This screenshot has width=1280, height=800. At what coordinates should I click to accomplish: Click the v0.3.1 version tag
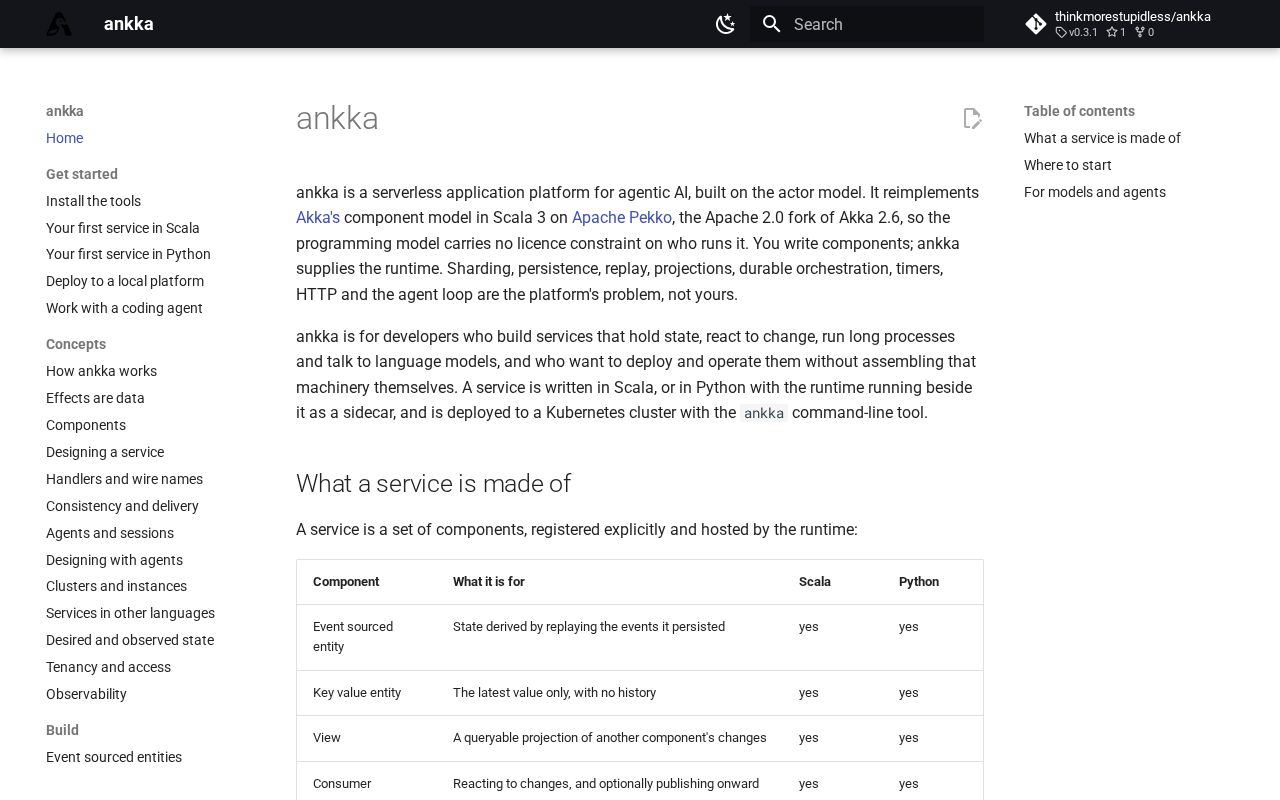(x=1077, y=32)
